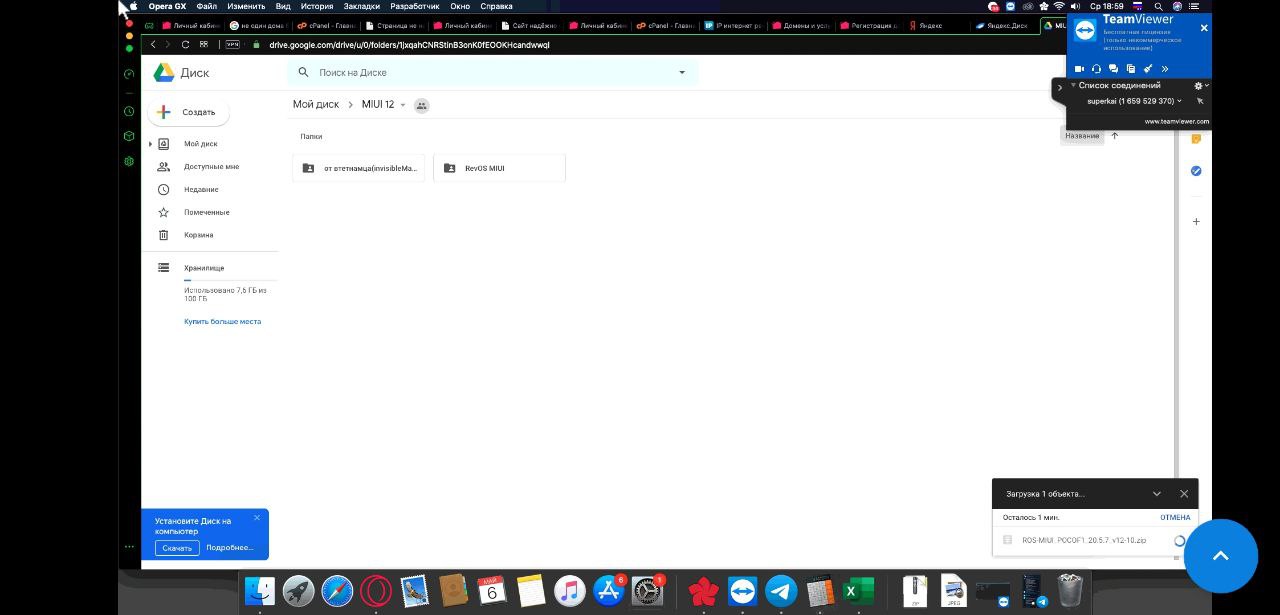The width and height of the screenshot is (1280, 615).
Task: Collapse TeamViewer side panel arrow tab
Action: tap(1060, 88)
